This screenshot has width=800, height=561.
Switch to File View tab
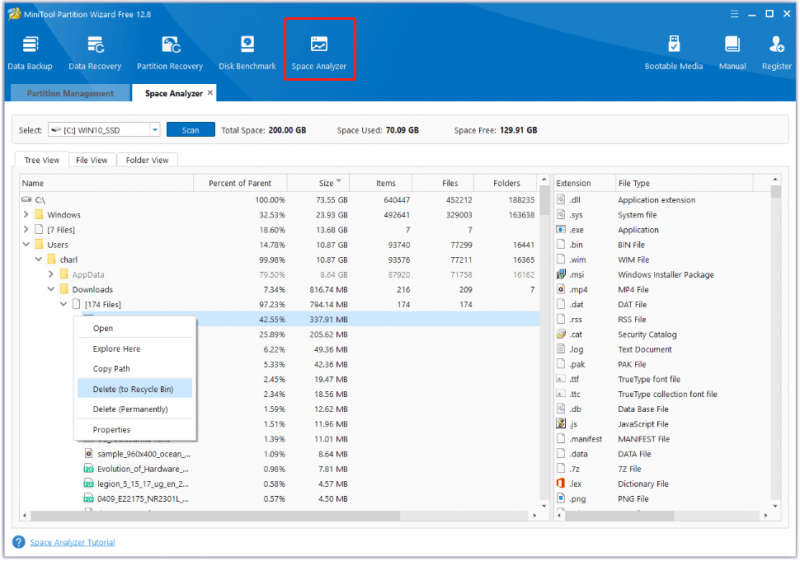[92, 160]
